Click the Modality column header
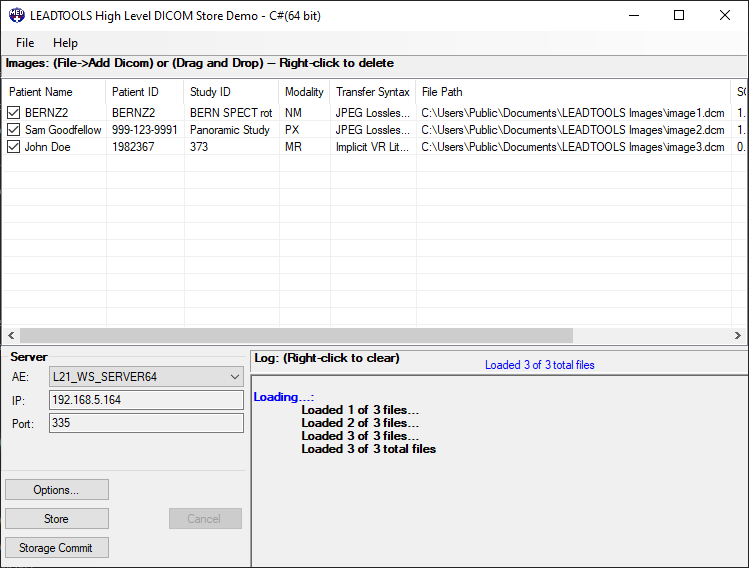This screenshot has width=749, height=568. 304,92
